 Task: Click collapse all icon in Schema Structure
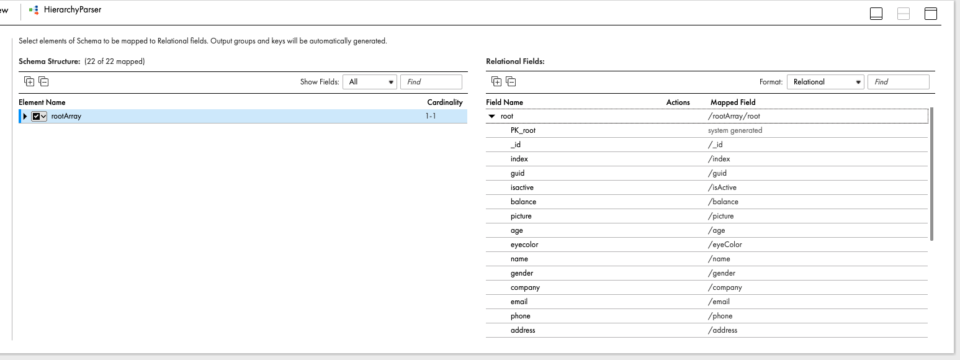[43, 81]
